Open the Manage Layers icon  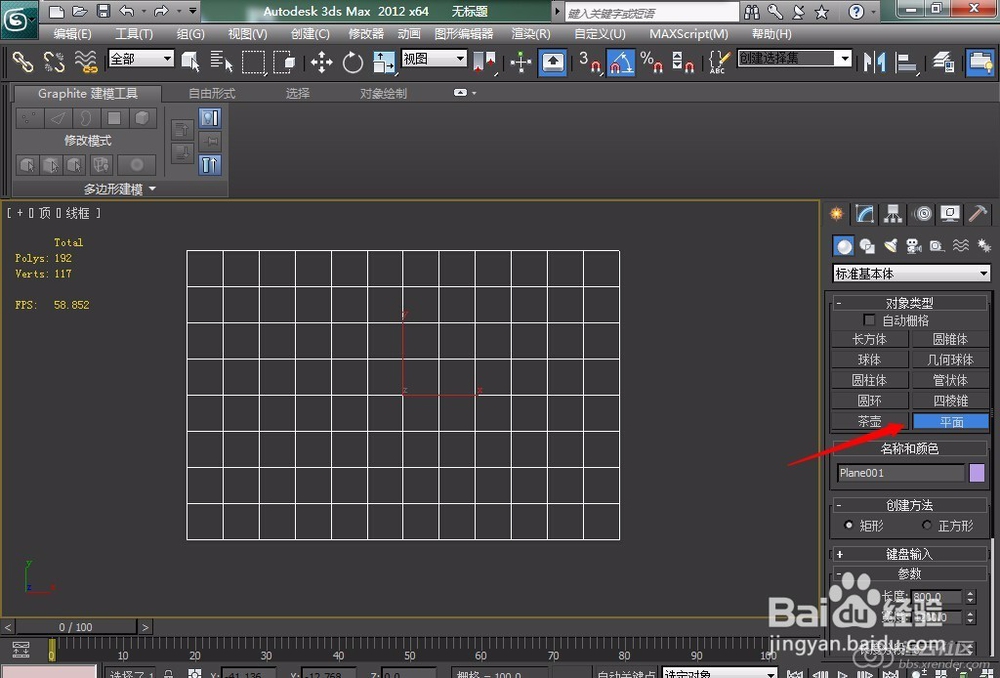click(943, 62)
